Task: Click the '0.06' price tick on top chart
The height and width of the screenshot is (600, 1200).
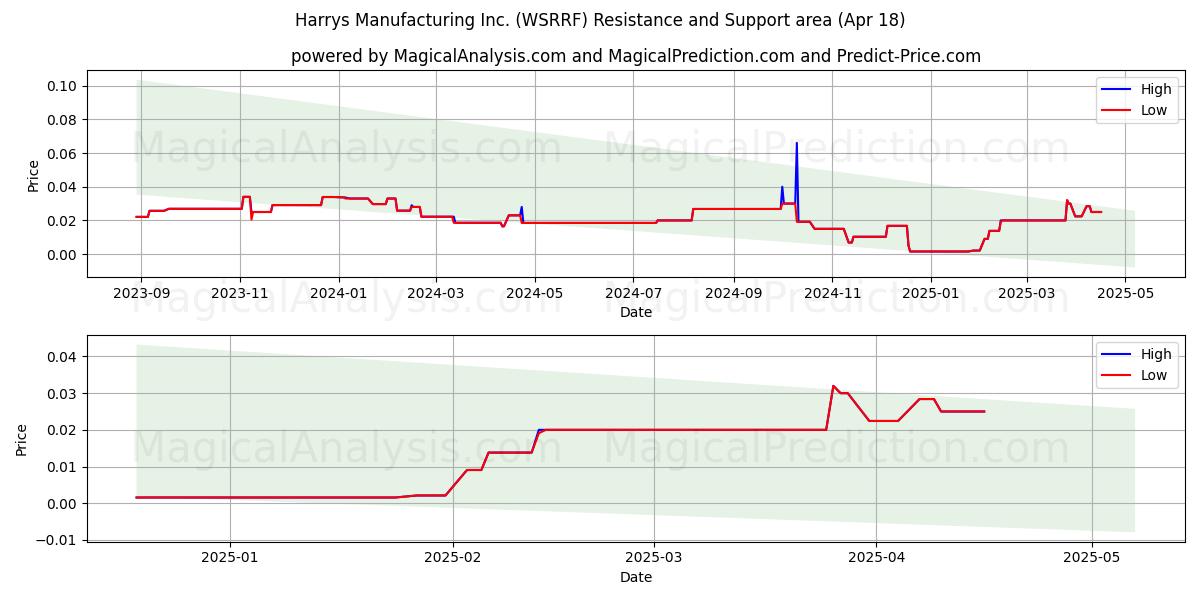Action: tap(62, 153)
